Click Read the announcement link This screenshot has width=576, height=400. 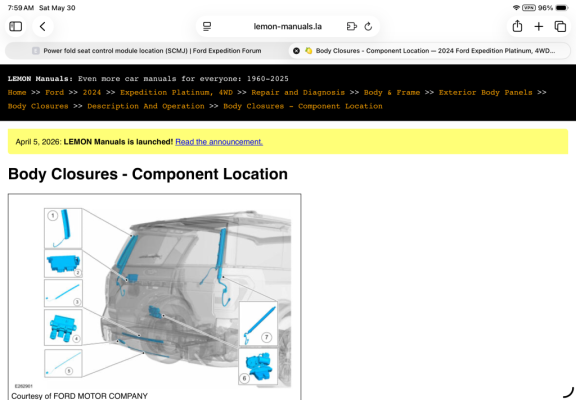coord(219,142)
